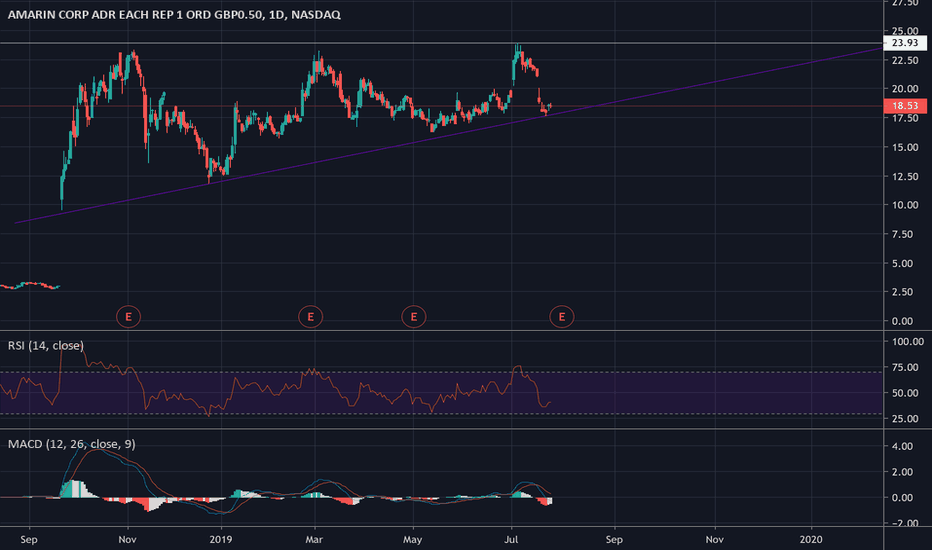Click the 17.50 price axis label

[905, 118]
